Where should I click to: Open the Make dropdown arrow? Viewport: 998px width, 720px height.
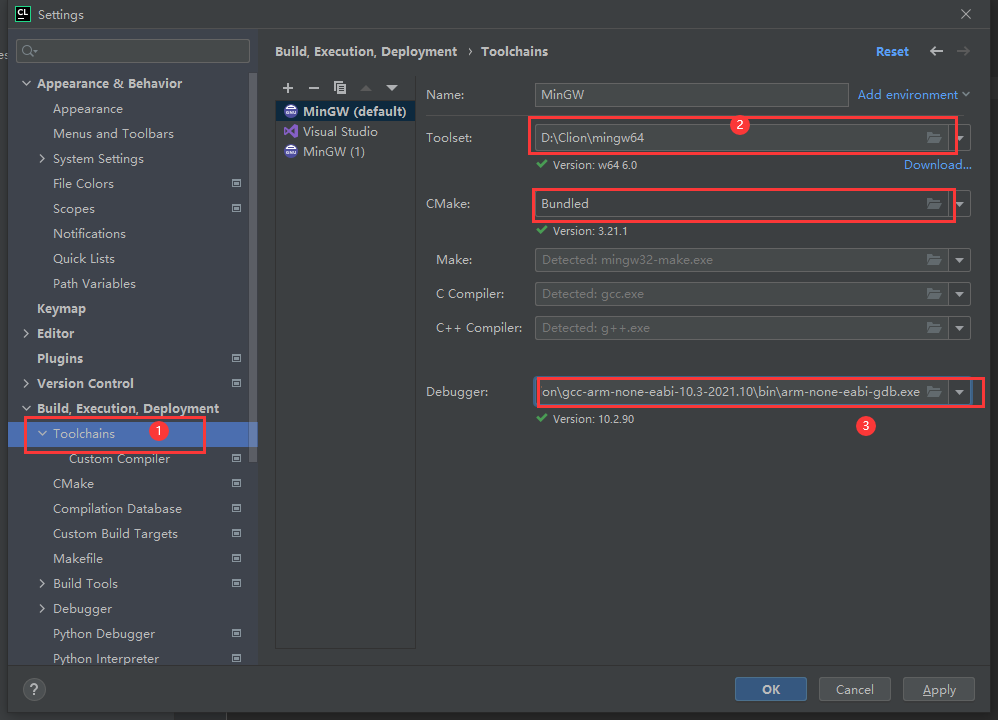[x=960, y=260]
